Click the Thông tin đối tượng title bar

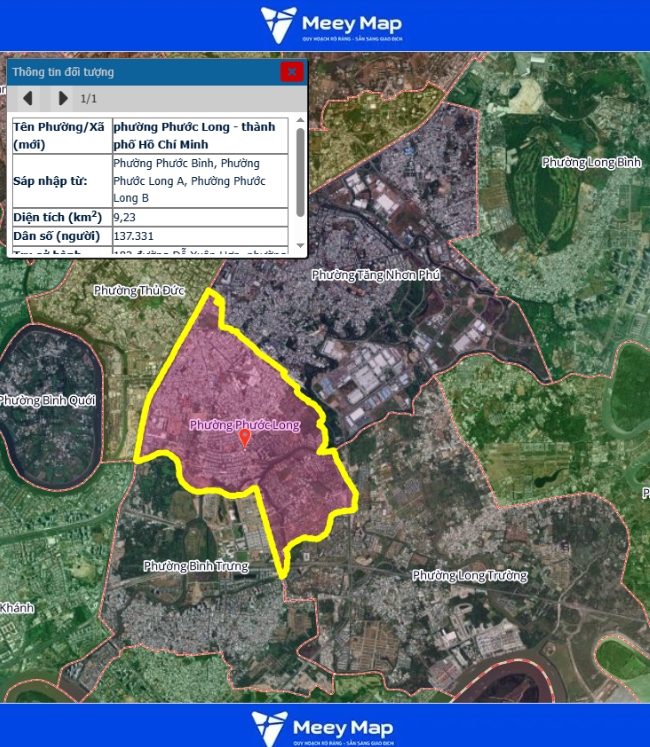click(140, 72)
